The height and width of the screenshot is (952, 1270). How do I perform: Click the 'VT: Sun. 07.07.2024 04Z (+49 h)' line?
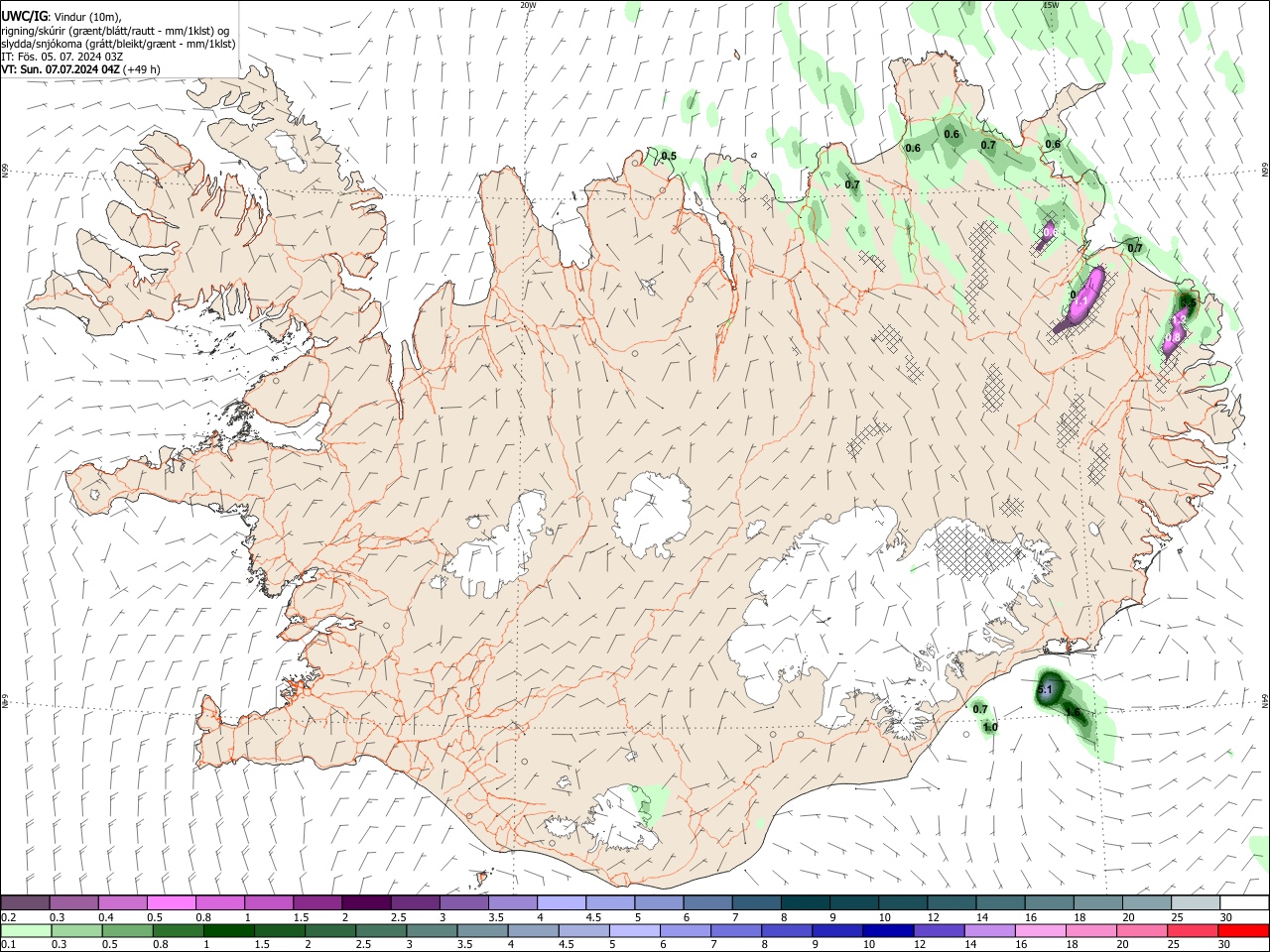80,69
